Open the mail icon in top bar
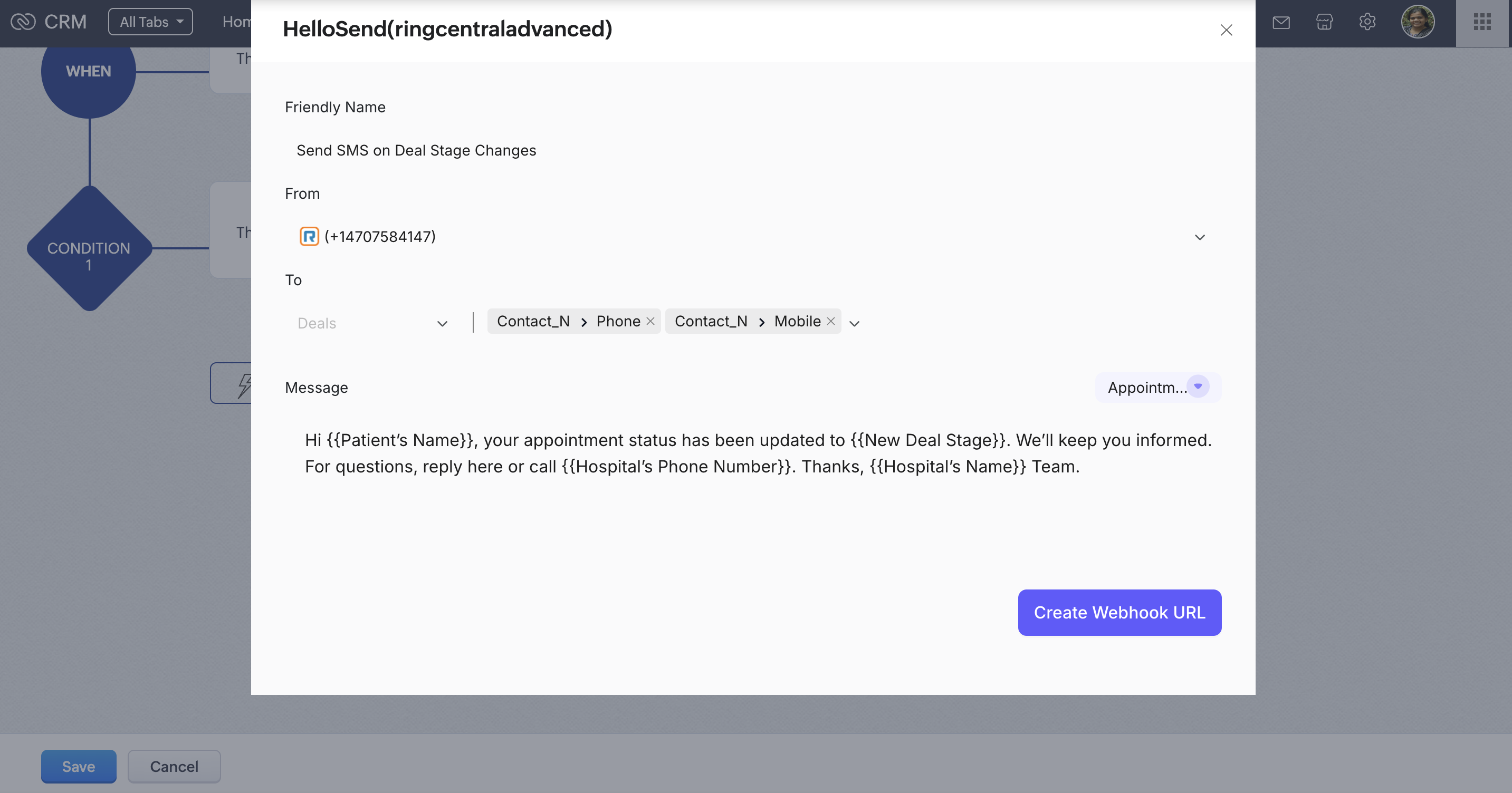Viewport: 1512px width, 793px height. (1281, 22)
